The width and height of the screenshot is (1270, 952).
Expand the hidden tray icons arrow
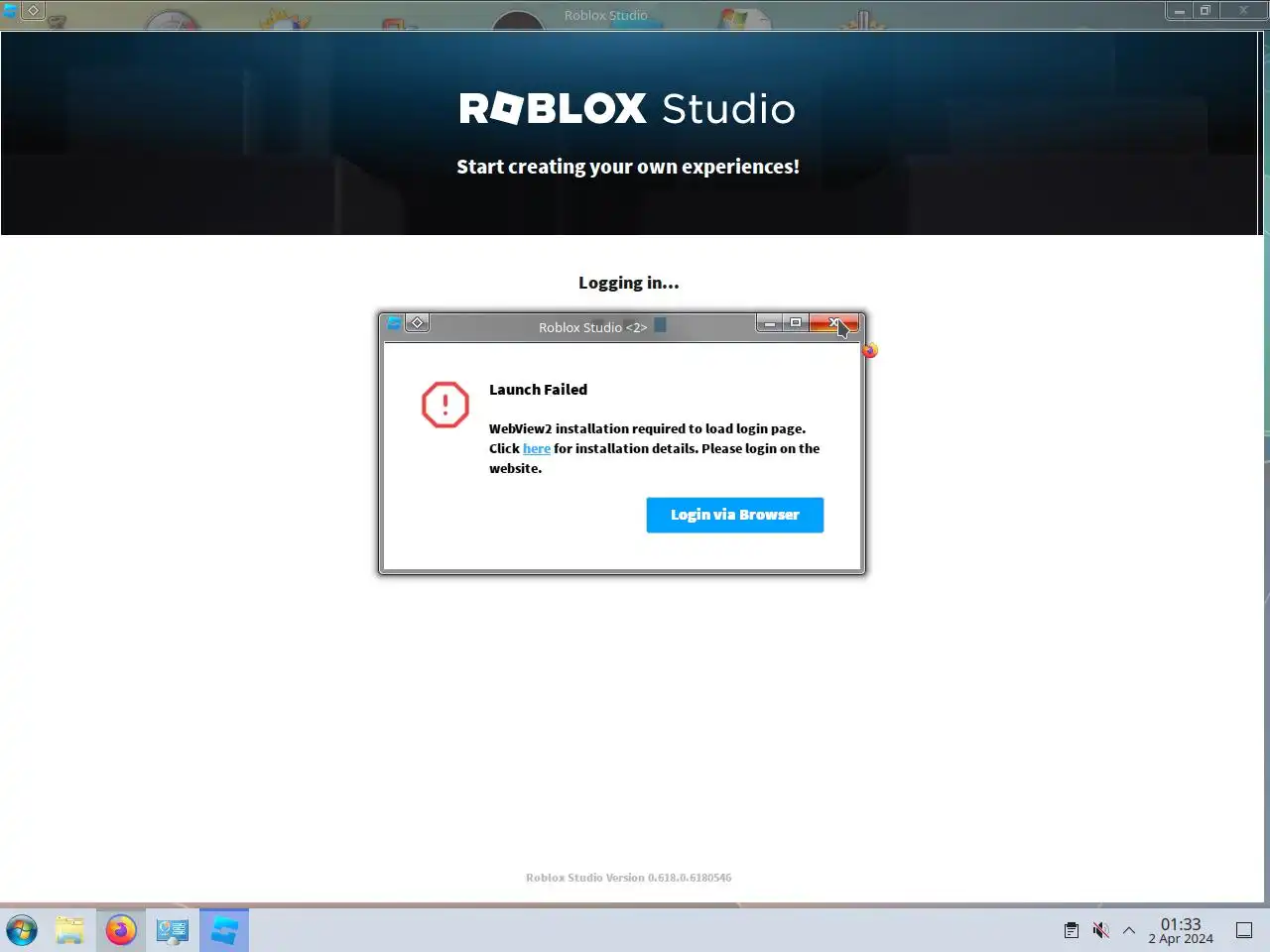tap(1129, 930)
